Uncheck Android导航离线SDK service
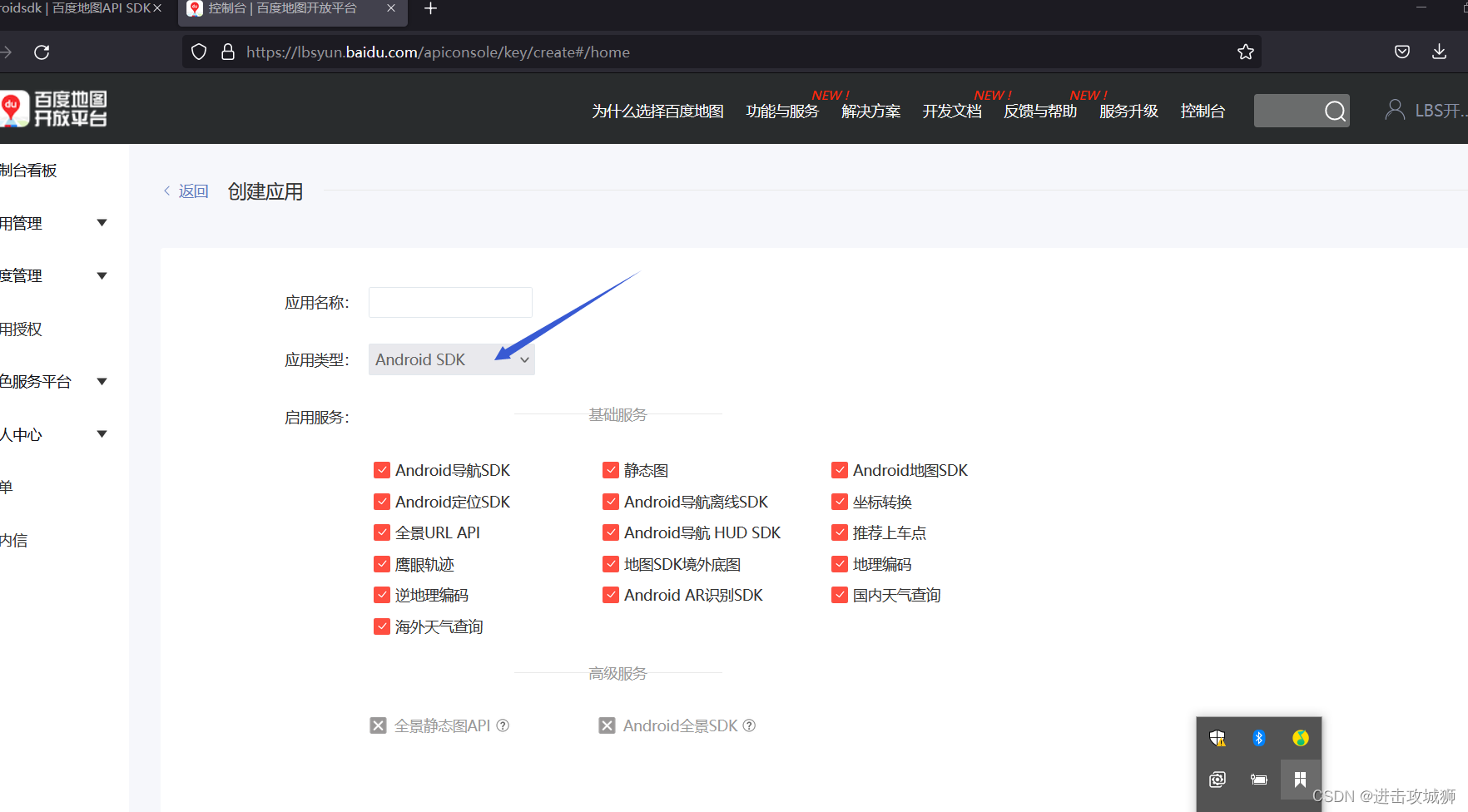Image resolution: width=1468 pixels, height=812 pixels. pyautogui.click(x=611, y=502)
